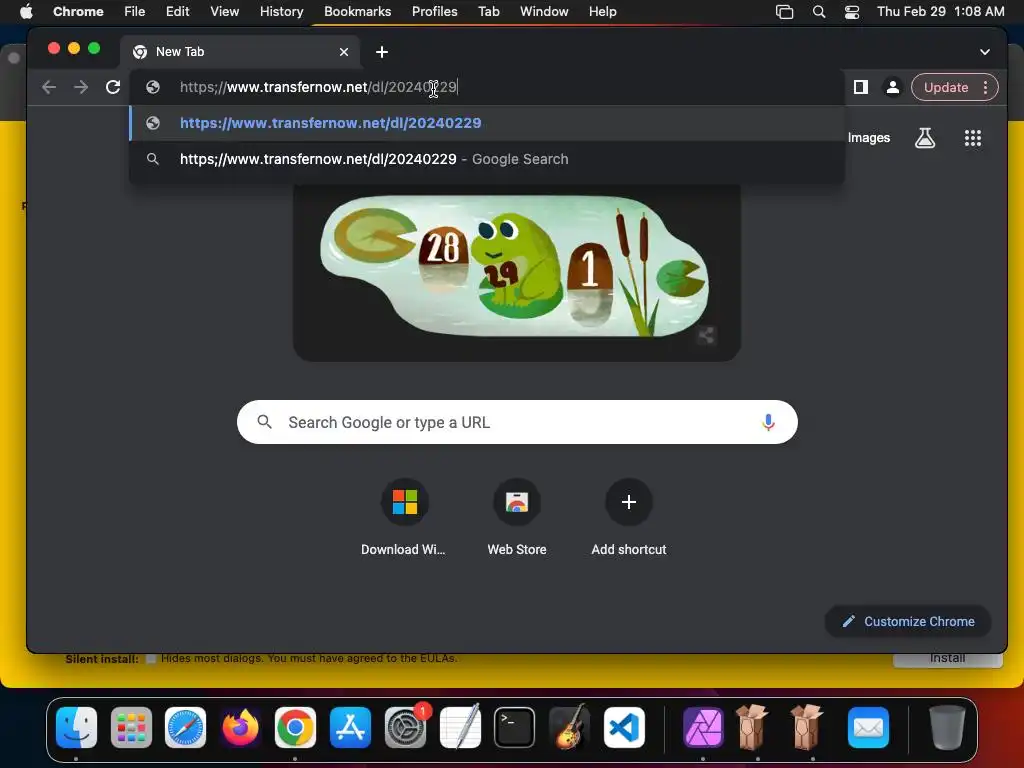Click the Add shortcut tile
This screenshot has width=1024, height=768.
628,519
